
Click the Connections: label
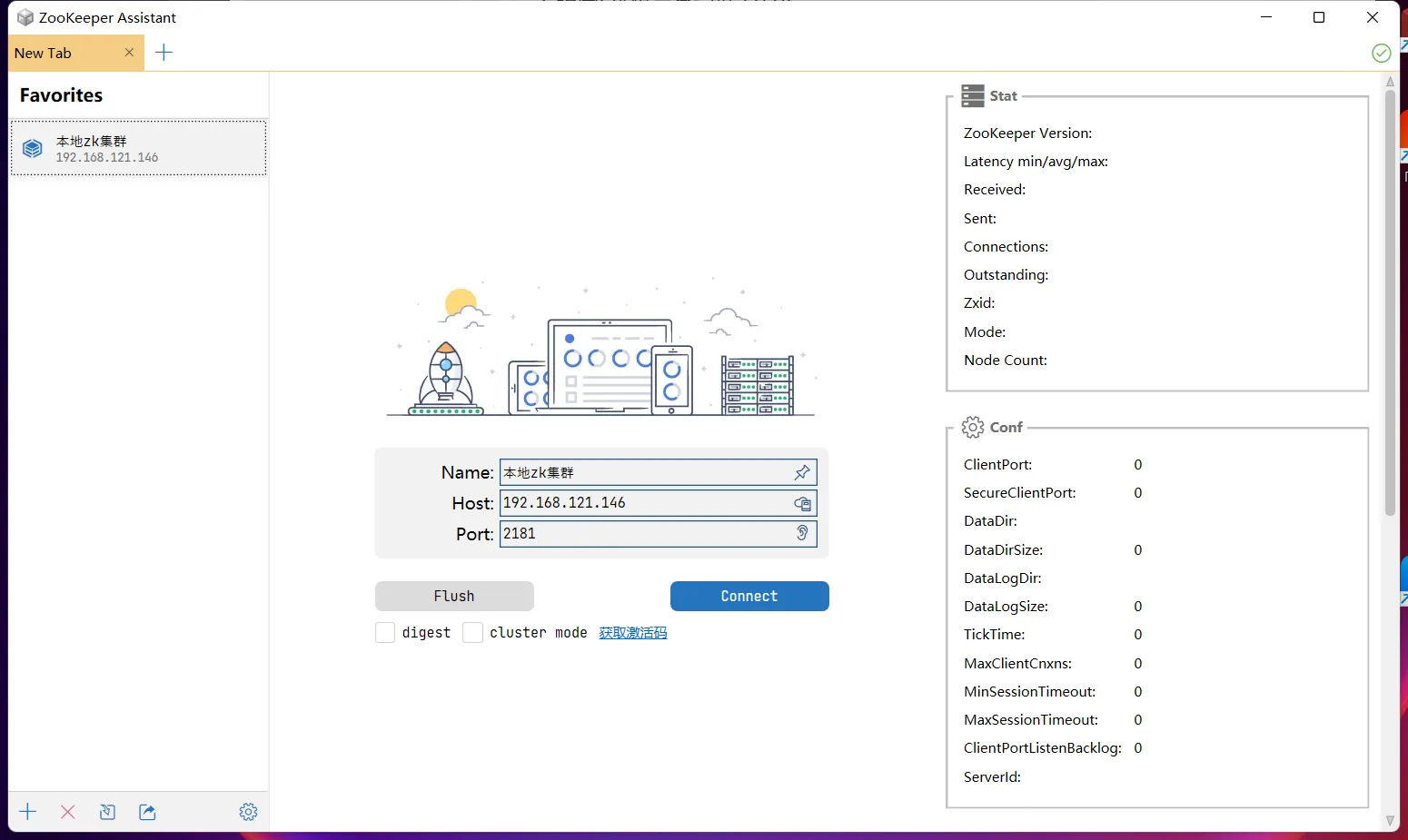coord(1006,247)
